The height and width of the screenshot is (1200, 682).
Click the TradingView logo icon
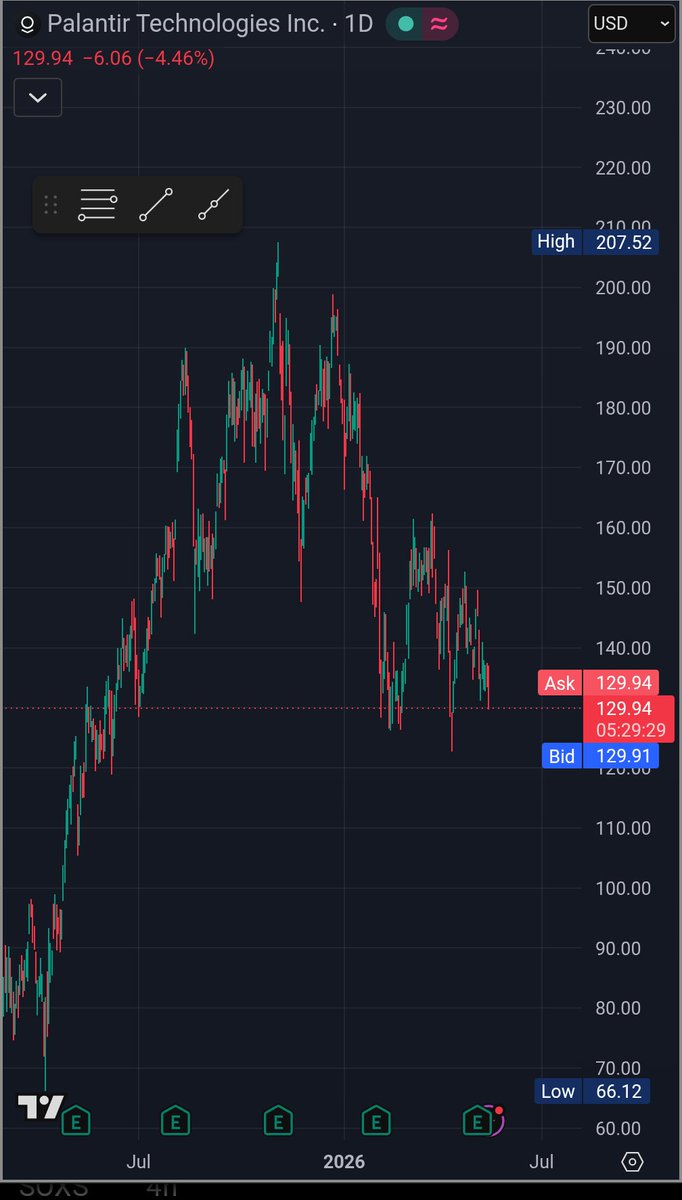click(41, 1108)
